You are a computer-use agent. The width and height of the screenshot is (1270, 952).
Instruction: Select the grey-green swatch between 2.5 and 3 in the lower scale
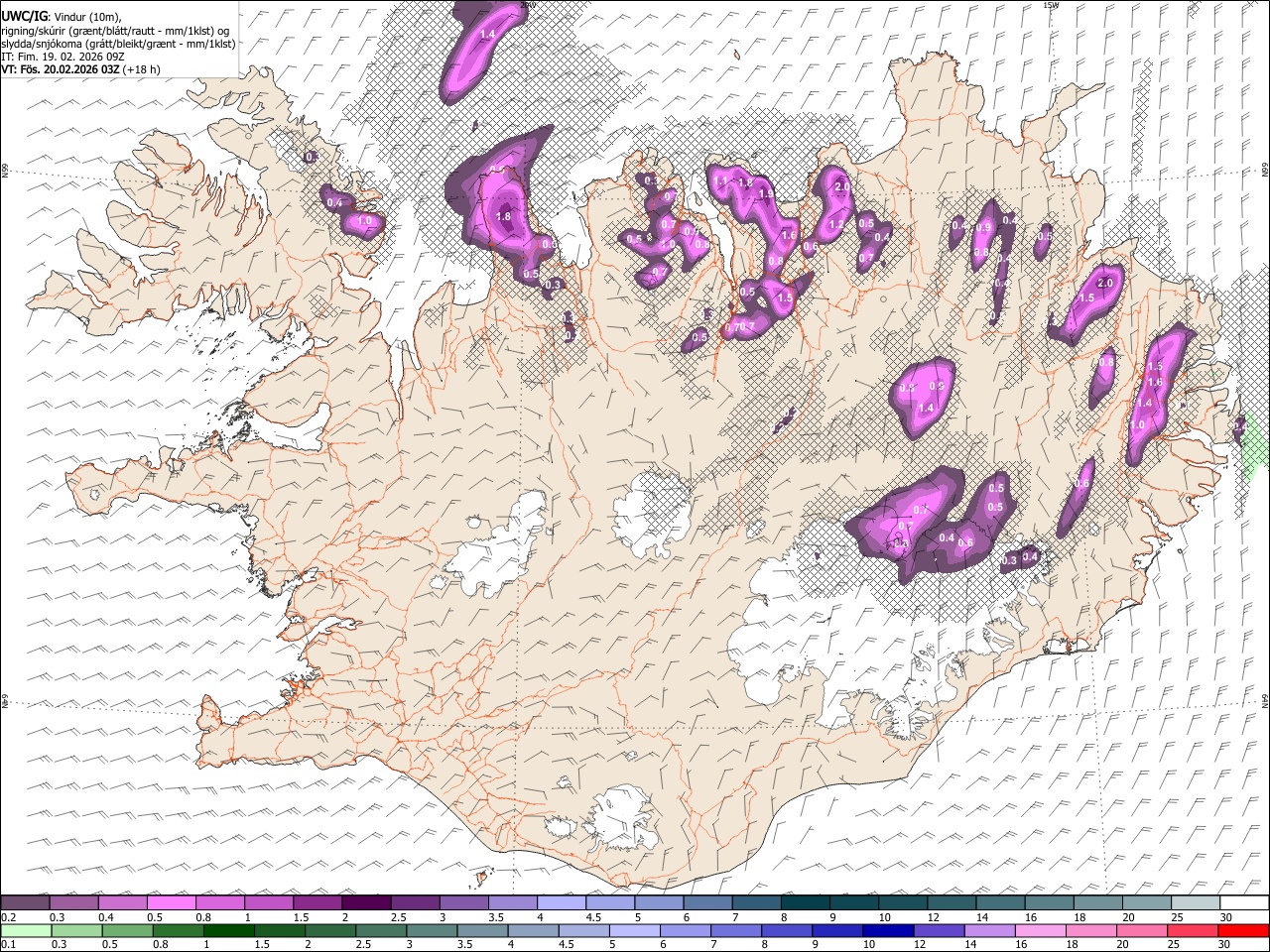click(x=381, y=930)
